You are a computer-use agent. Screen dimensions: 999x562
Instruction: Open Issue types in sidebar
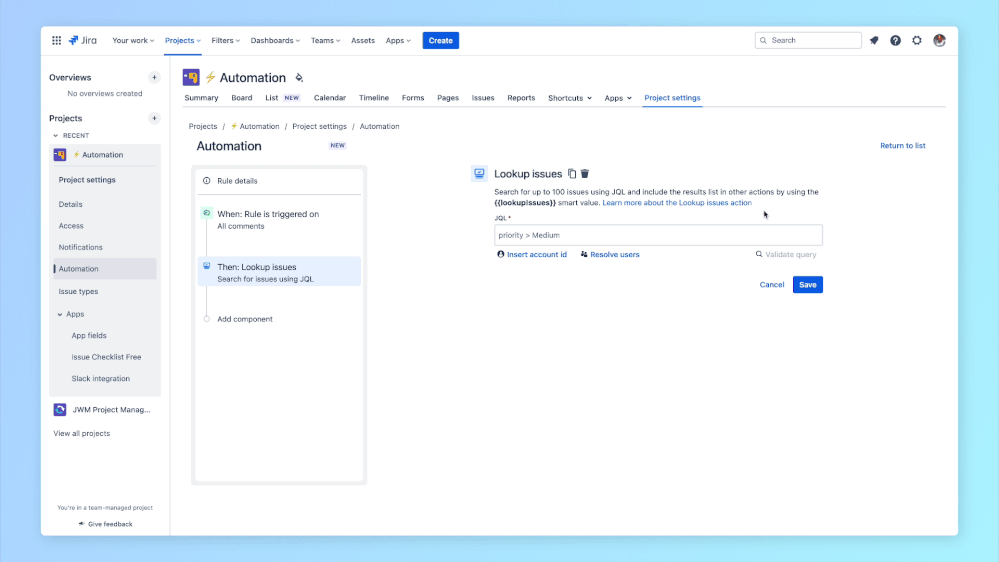coord(78,291)
